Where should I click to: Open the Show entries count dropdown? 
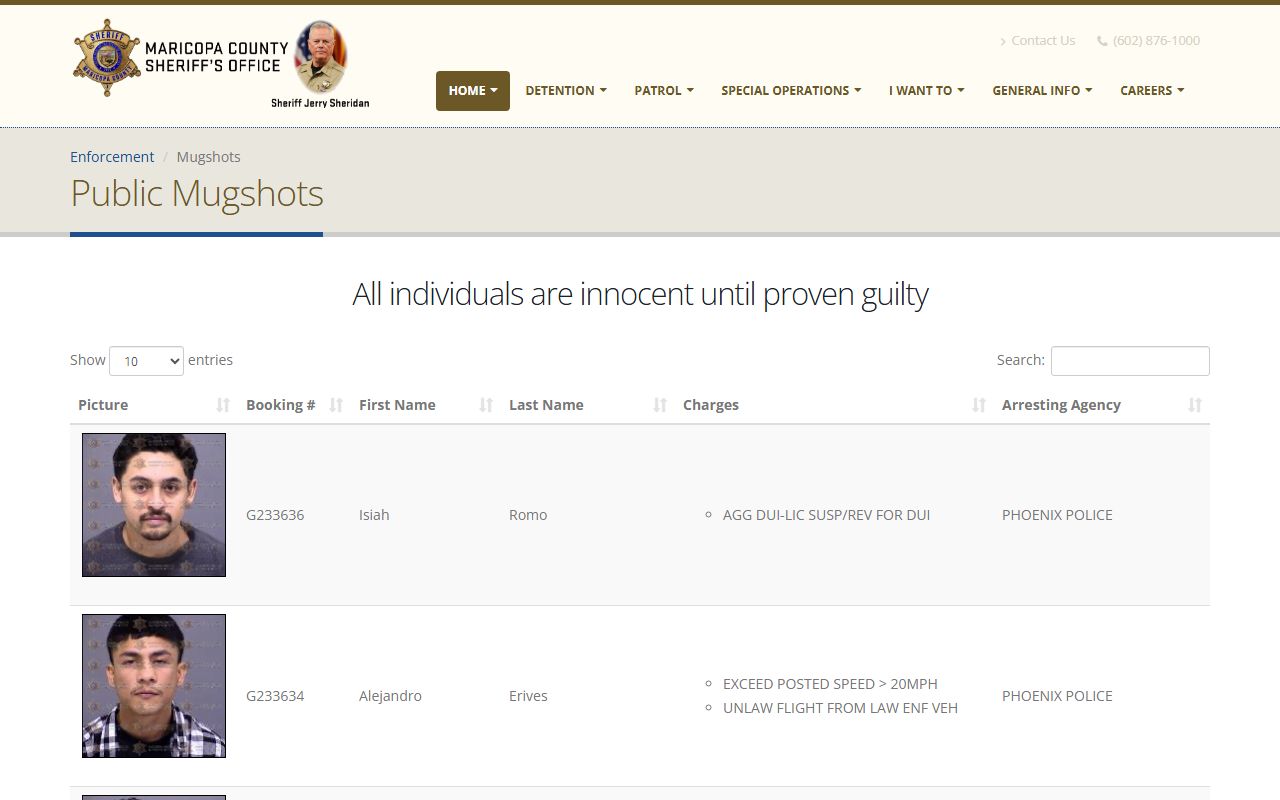(x=146, y=361)
